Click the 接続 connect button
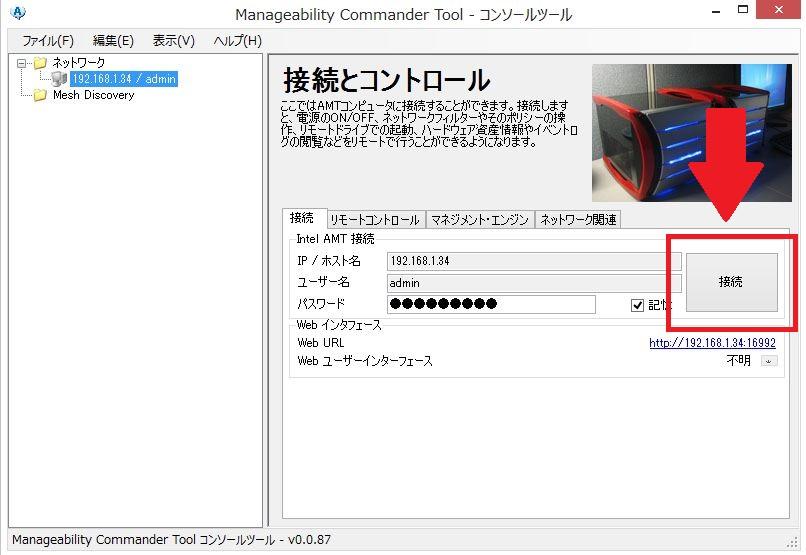 coord(731,282)
